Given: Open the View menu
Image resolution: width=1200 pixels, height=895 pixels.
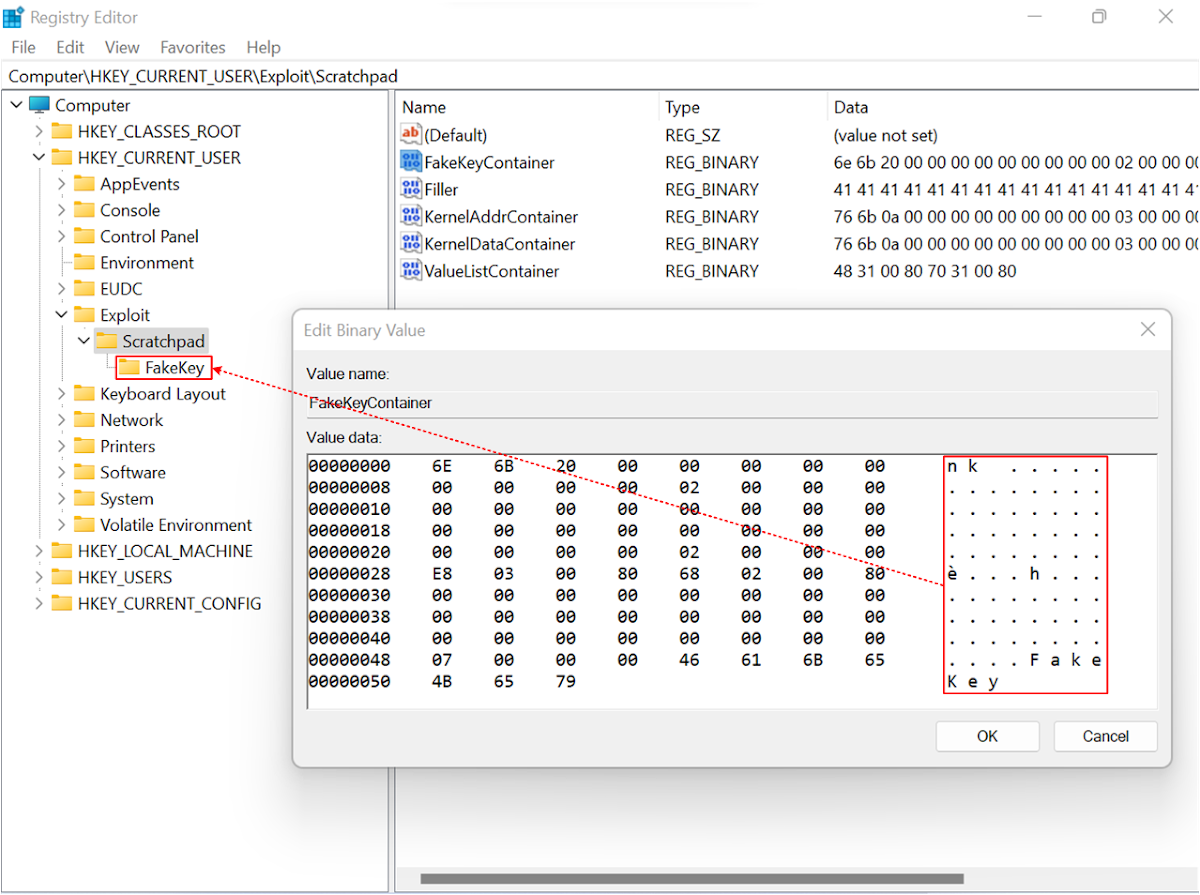Looking at the screenshot, I should pos(121,47).
